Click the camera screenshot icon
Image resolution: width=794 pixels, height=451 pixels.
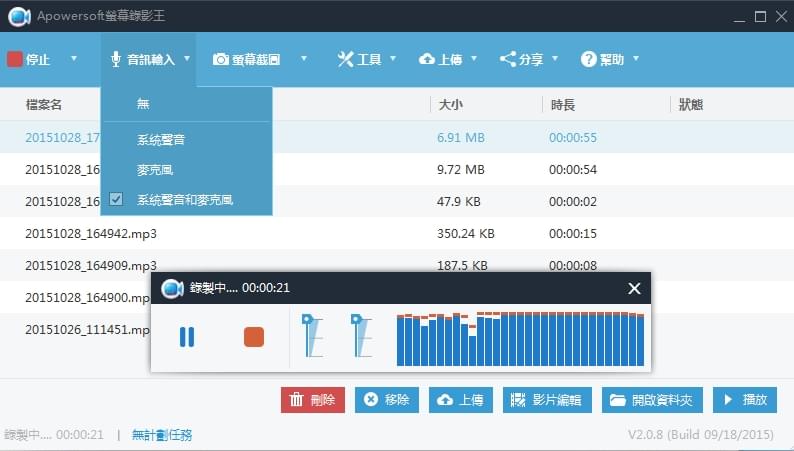pos(220,59)
